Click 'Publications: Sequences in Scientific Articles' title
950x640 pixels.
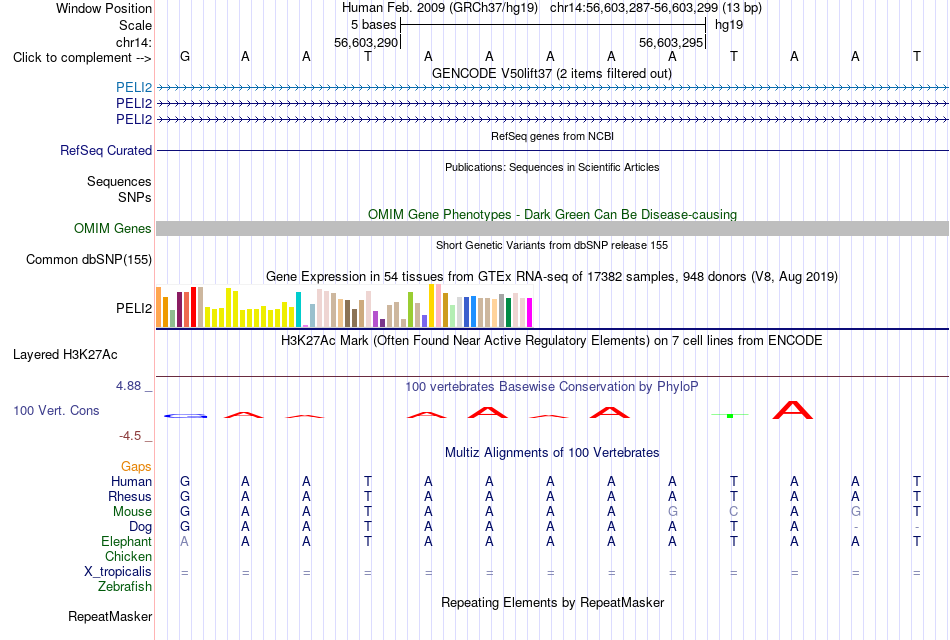coord(552,167)
